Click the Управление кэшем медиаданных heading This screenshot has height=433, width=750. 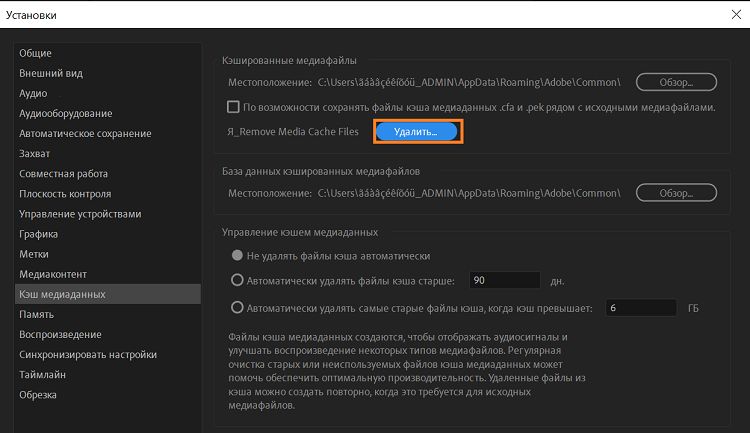click(300, 233)
